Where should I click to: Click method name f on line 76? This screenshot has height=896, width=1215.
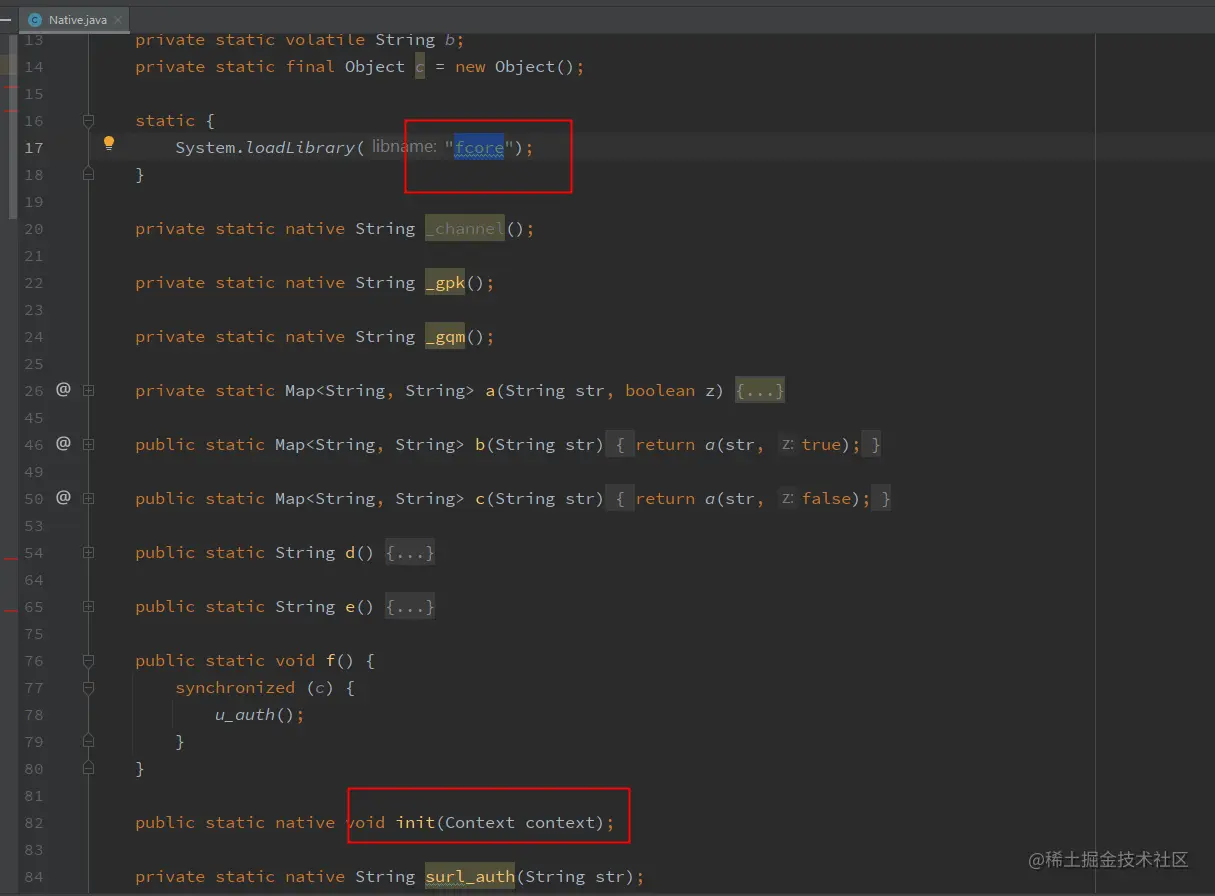click(x=330, y=660)
